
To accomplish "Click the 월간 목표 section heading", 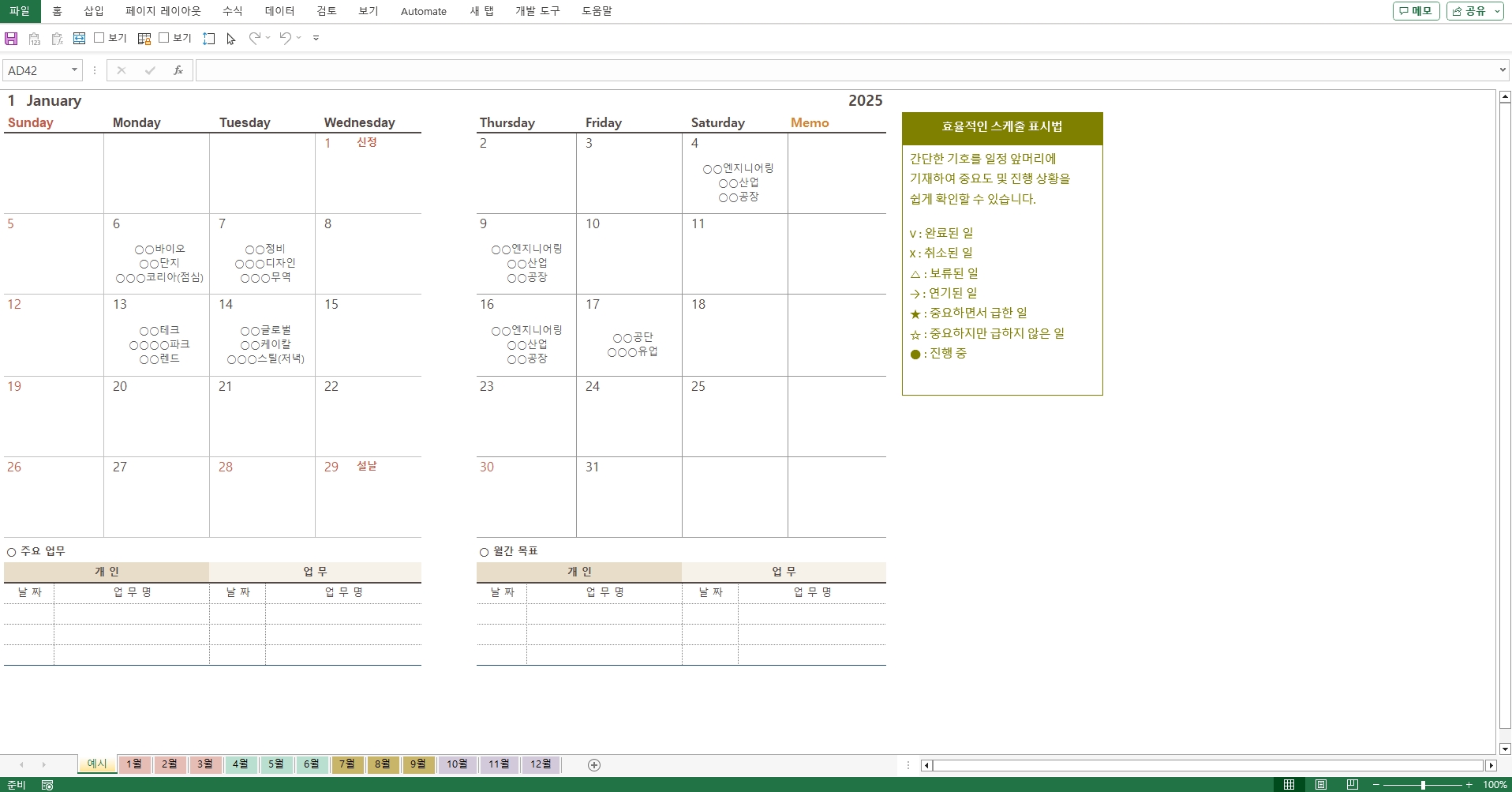I will tap(515, 551).
